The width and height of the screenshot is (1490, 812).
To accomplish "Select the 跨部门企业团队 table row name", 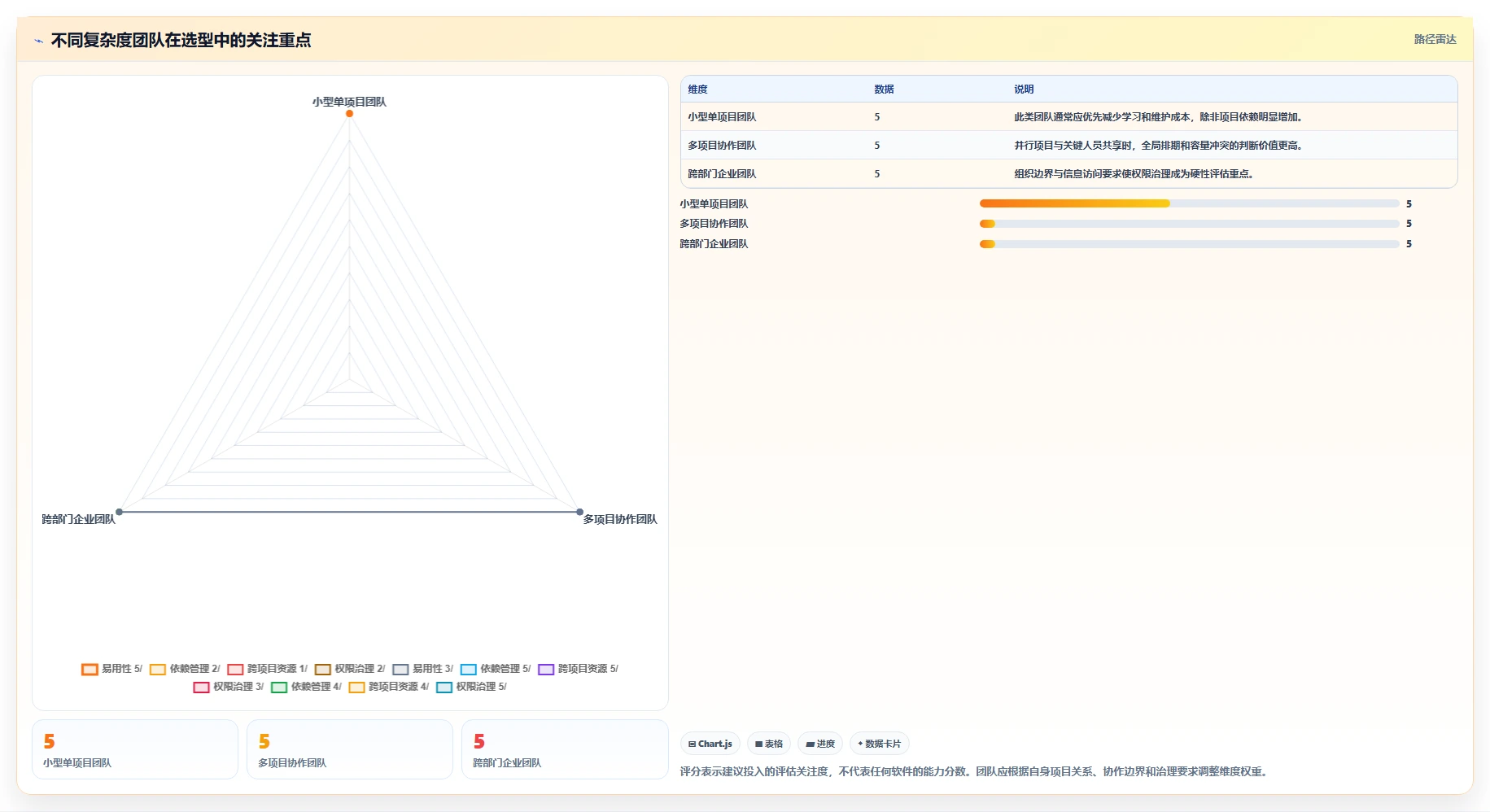I will pos(722,174).
